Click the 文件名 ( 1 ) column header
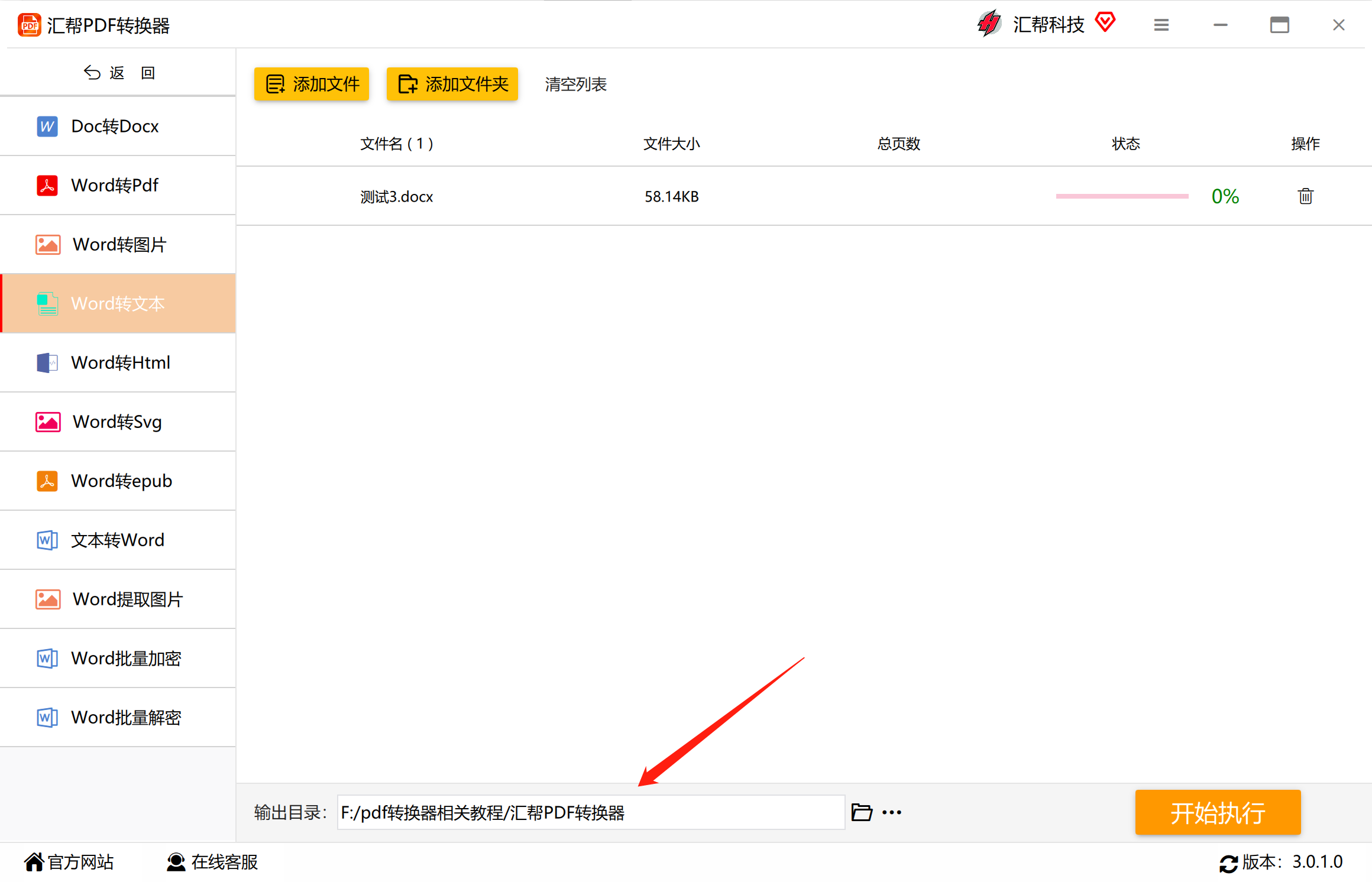1372x882 pixels. click(x=397, y=144)
